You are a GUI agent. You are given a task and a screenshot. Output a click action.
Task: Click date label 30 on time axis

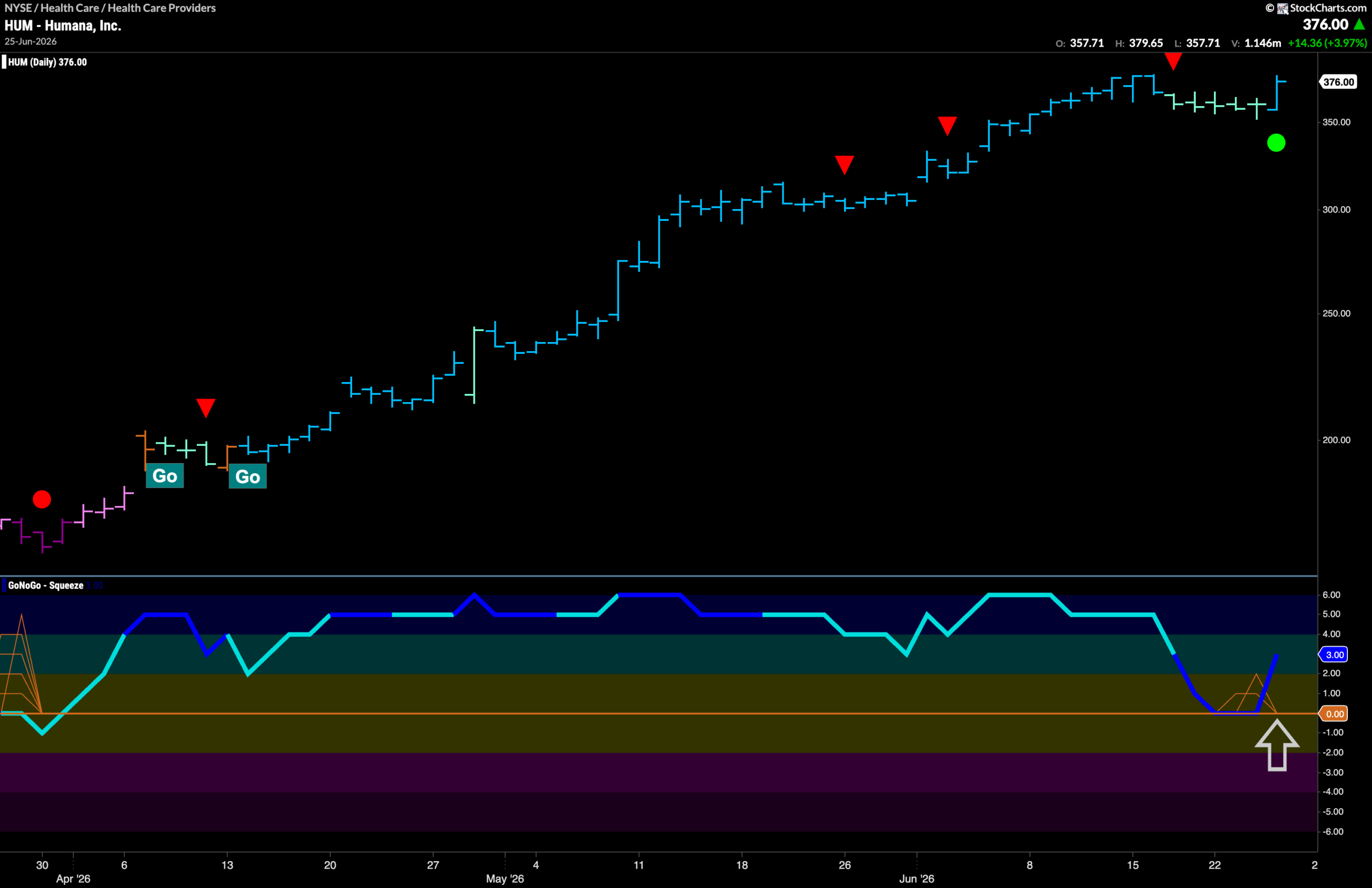(x=42, y=865)
